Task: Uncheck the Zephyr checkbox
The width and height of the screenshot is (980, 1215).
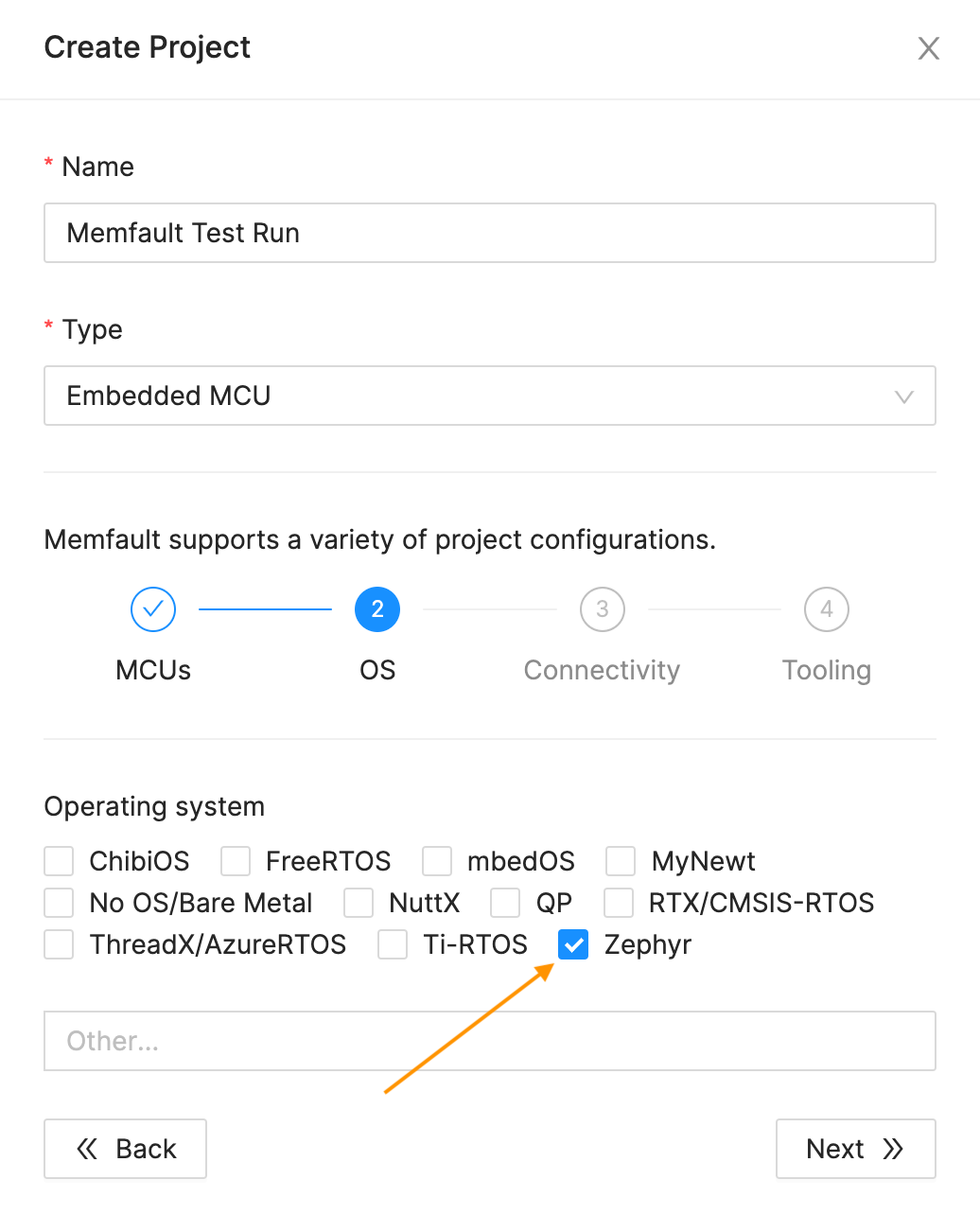Action: (x=573, y=944)
